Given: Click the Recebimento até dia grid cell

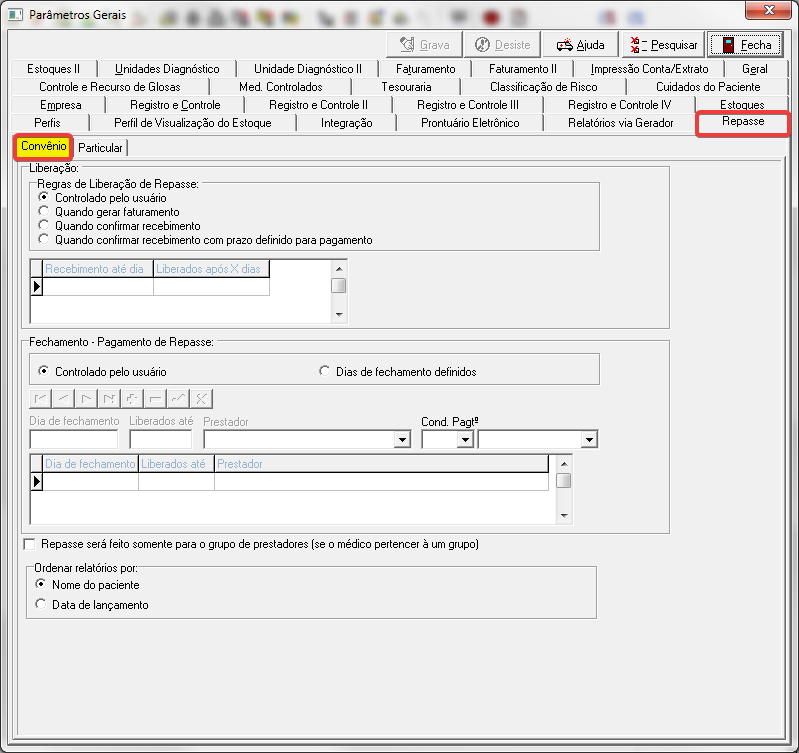Looking at the screenshot, I should pyautogui.click(x=98, y=286).
